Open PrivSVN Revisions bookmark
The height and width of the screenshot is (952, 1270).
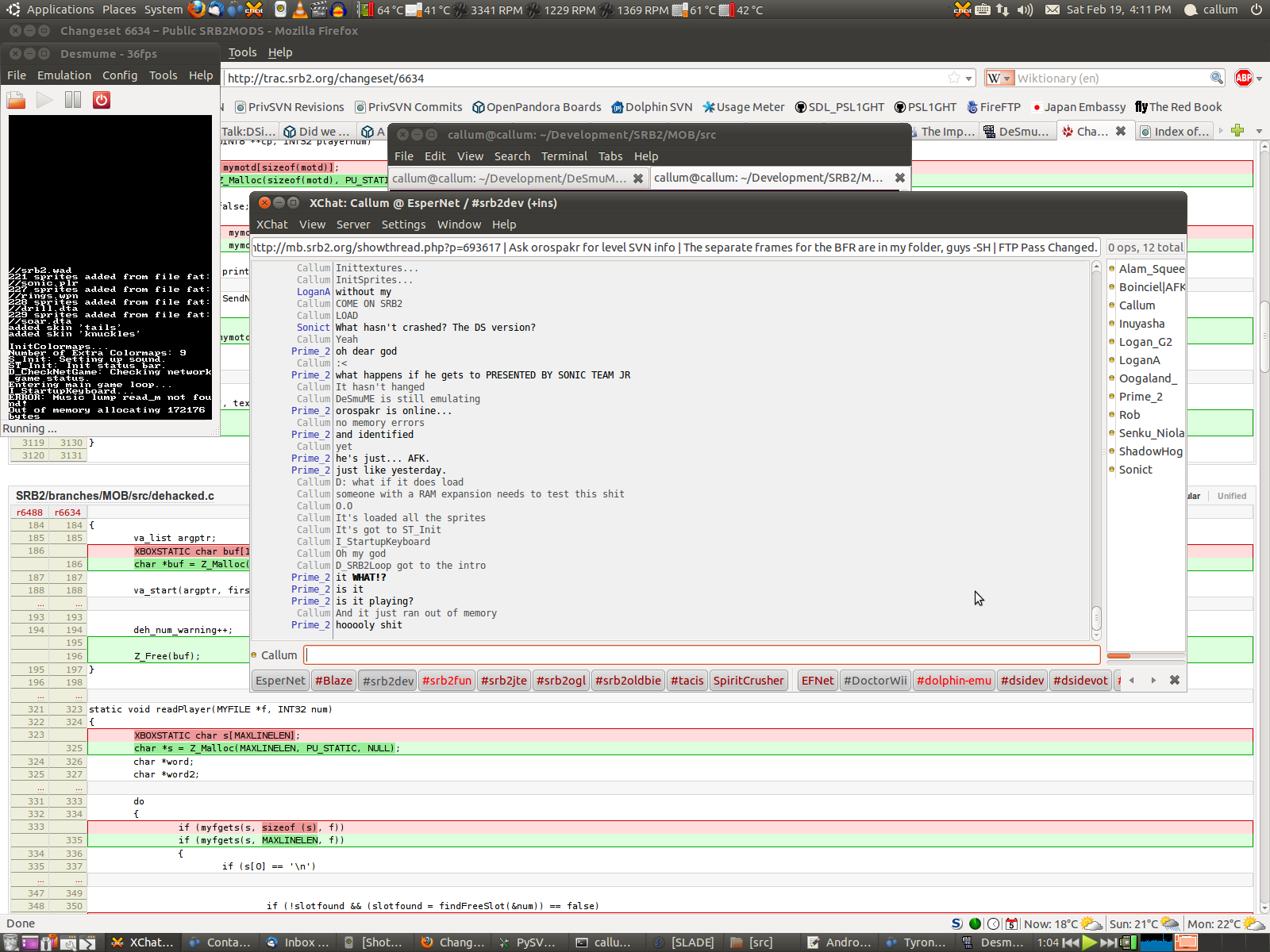tap(290, 107)
